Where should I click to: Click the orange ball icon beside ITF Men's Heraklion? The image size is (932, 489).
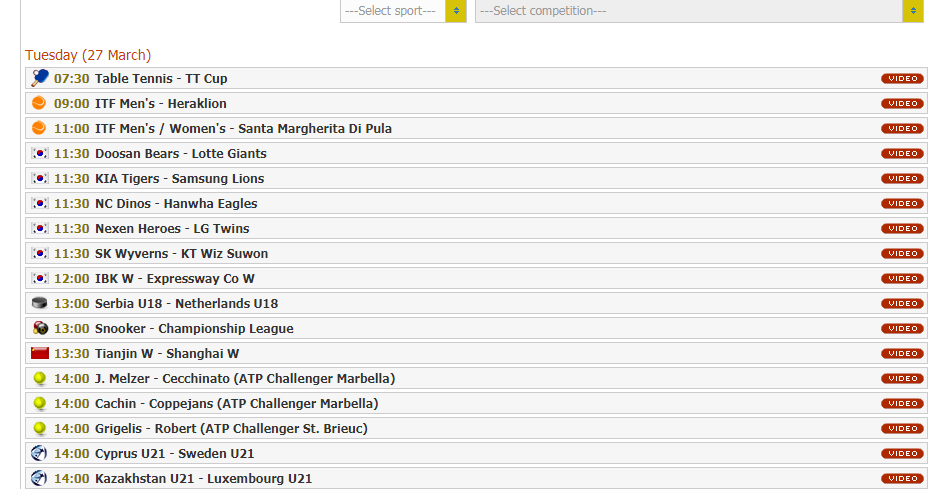(39, 103)
